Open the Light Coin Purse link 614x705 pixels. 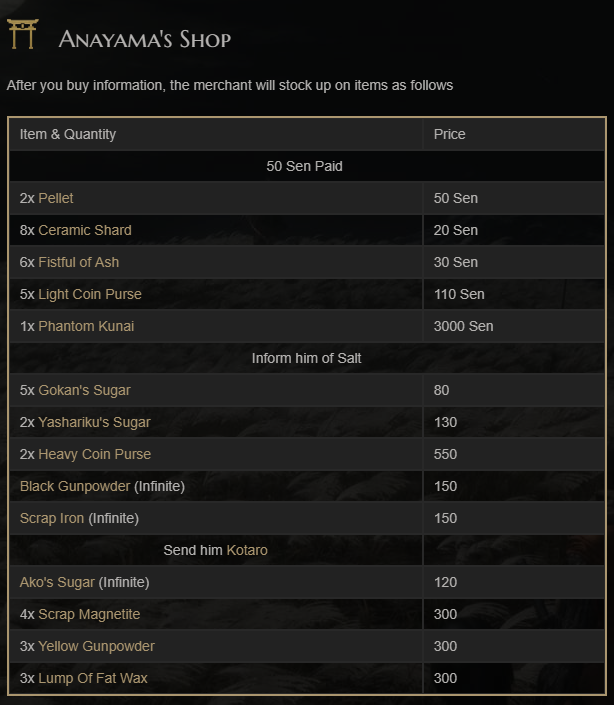(x=90, y=294)
